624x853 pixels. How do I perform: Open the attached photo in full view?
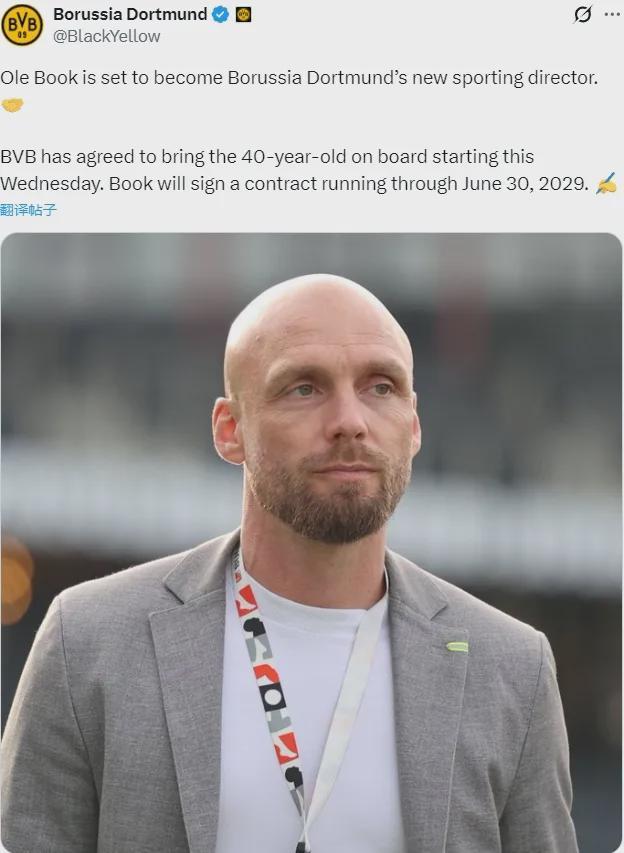coord(311,543)
